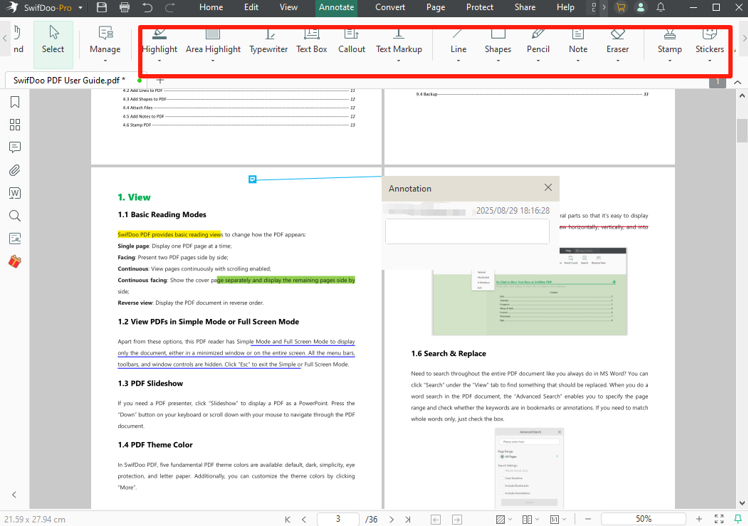Select the Highlight tool
The image size is (748, 526).
coord(159,44)
